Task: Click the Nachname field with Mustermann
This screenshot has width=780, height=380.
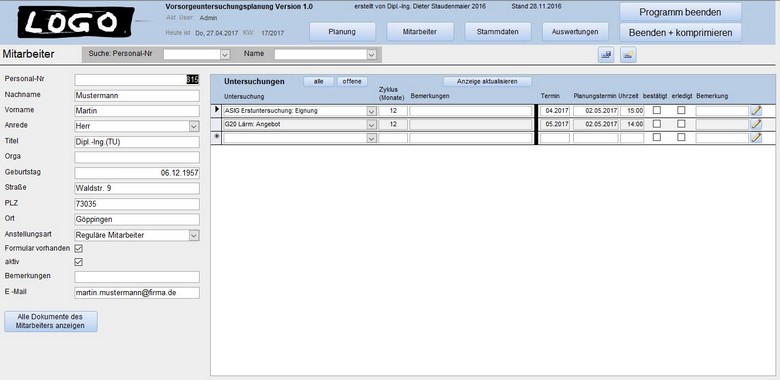Action: (137, 95)
